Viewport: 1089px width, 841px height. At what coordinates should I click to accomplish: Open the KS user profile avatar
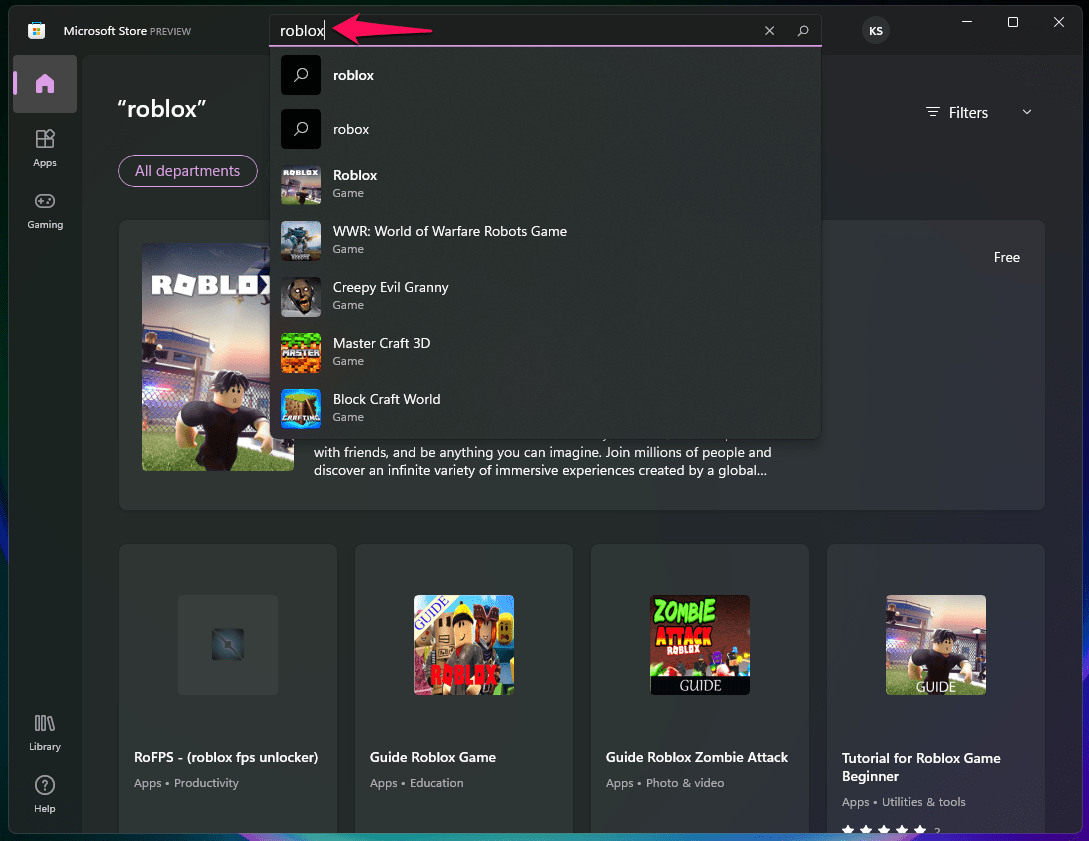876,31
